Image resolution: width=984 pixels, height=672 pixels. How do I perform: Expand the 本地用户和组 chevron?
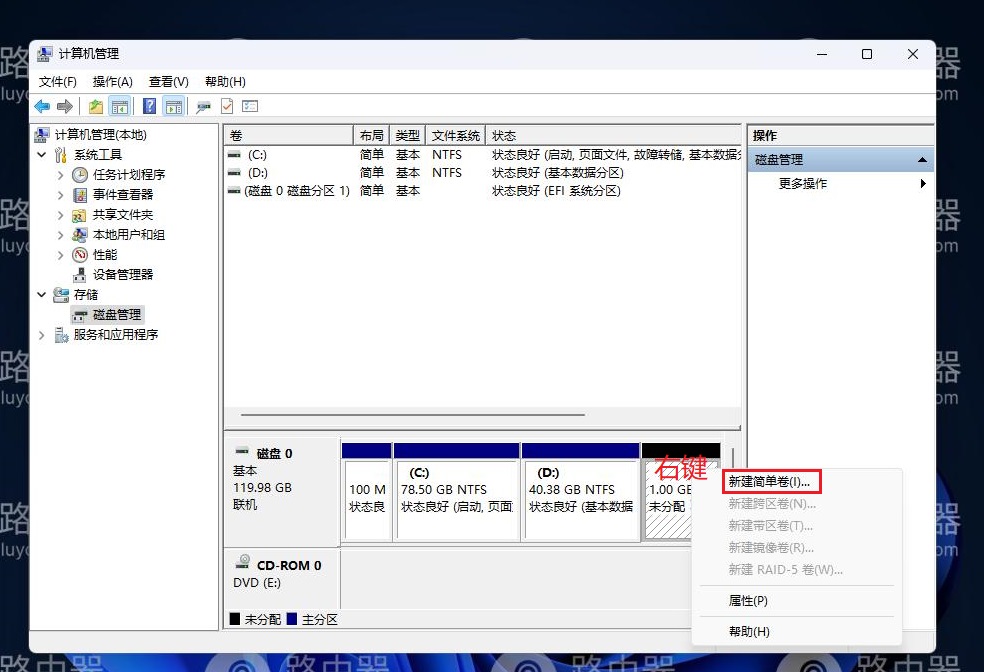pyautogui.click(x=60, y=235)
